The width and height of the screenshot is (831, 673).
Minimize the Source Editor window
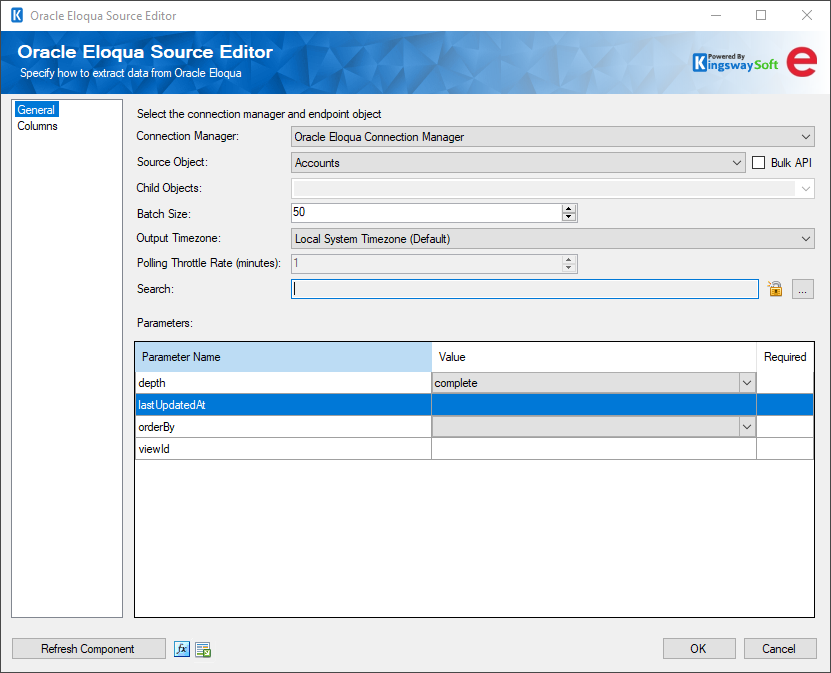tap(716, 15)
